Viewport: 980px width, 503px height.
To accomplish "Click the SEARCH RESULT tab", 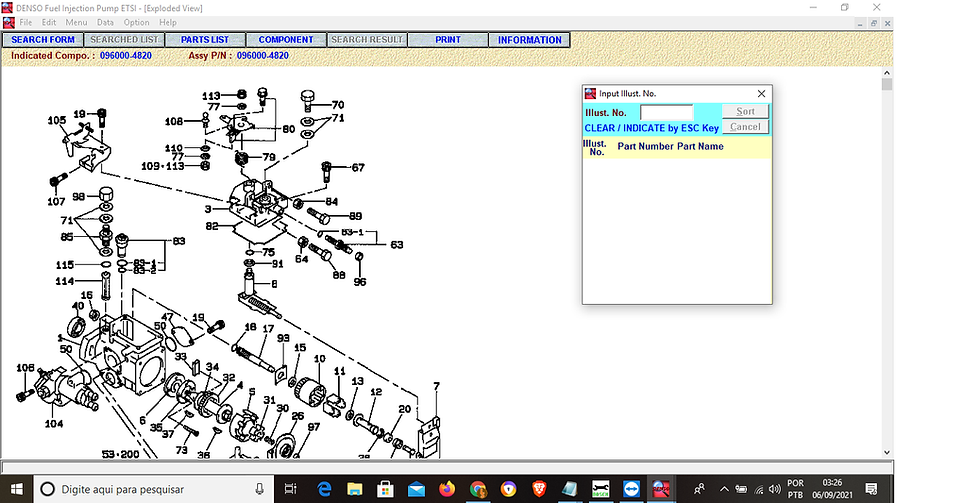I will (367, 39).
